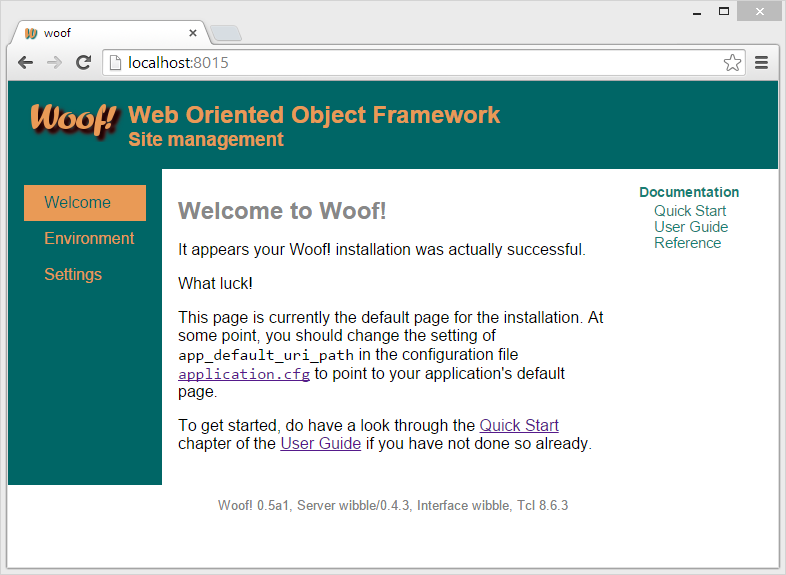Click the browser back arrow
The height and width of the screenshot is (575, 786).
[x=26, y=63]
